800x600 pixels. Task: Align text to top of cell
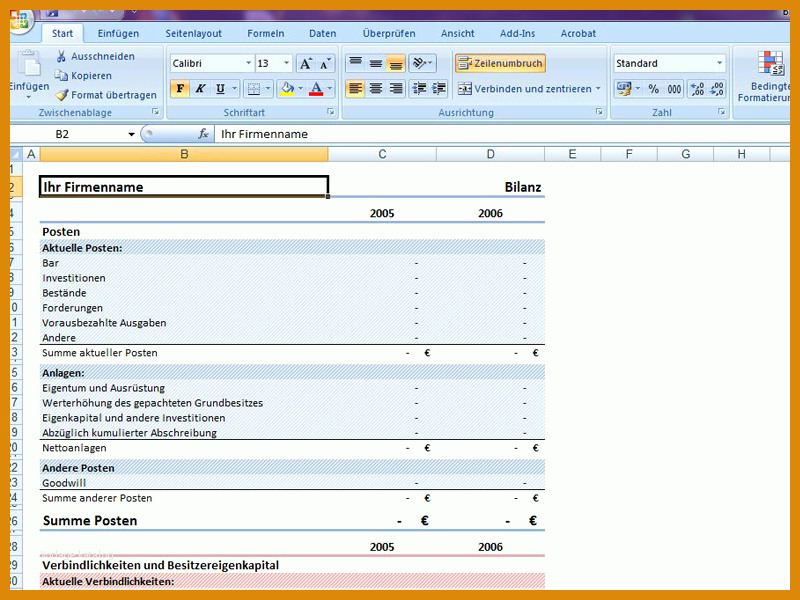pos(356,63)
